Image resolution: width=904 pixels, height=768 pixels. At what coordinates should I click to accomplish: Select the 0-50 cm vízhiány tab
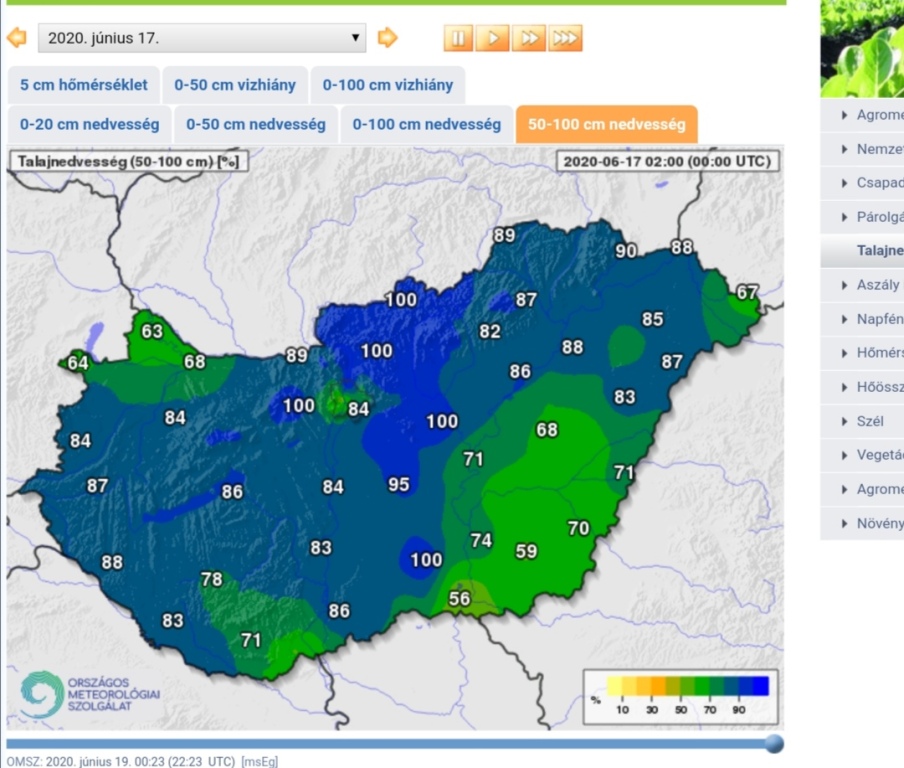coord(235,85)
